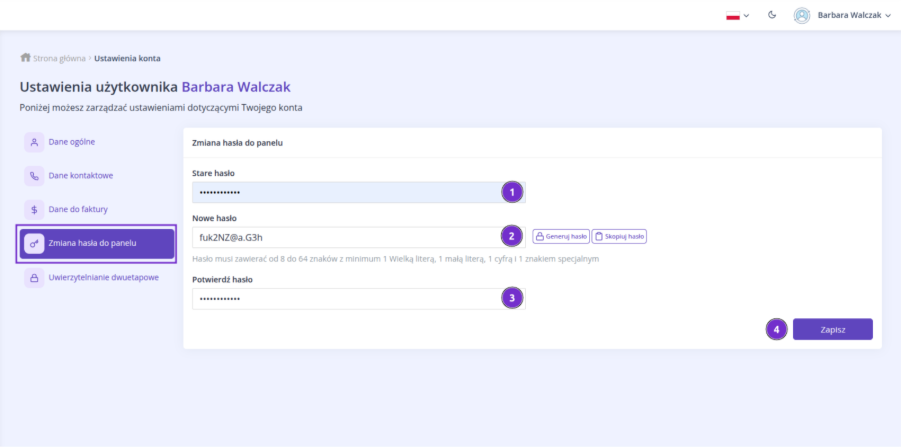Click the phone icon beside Dane kontaktowe

point(34,175)
